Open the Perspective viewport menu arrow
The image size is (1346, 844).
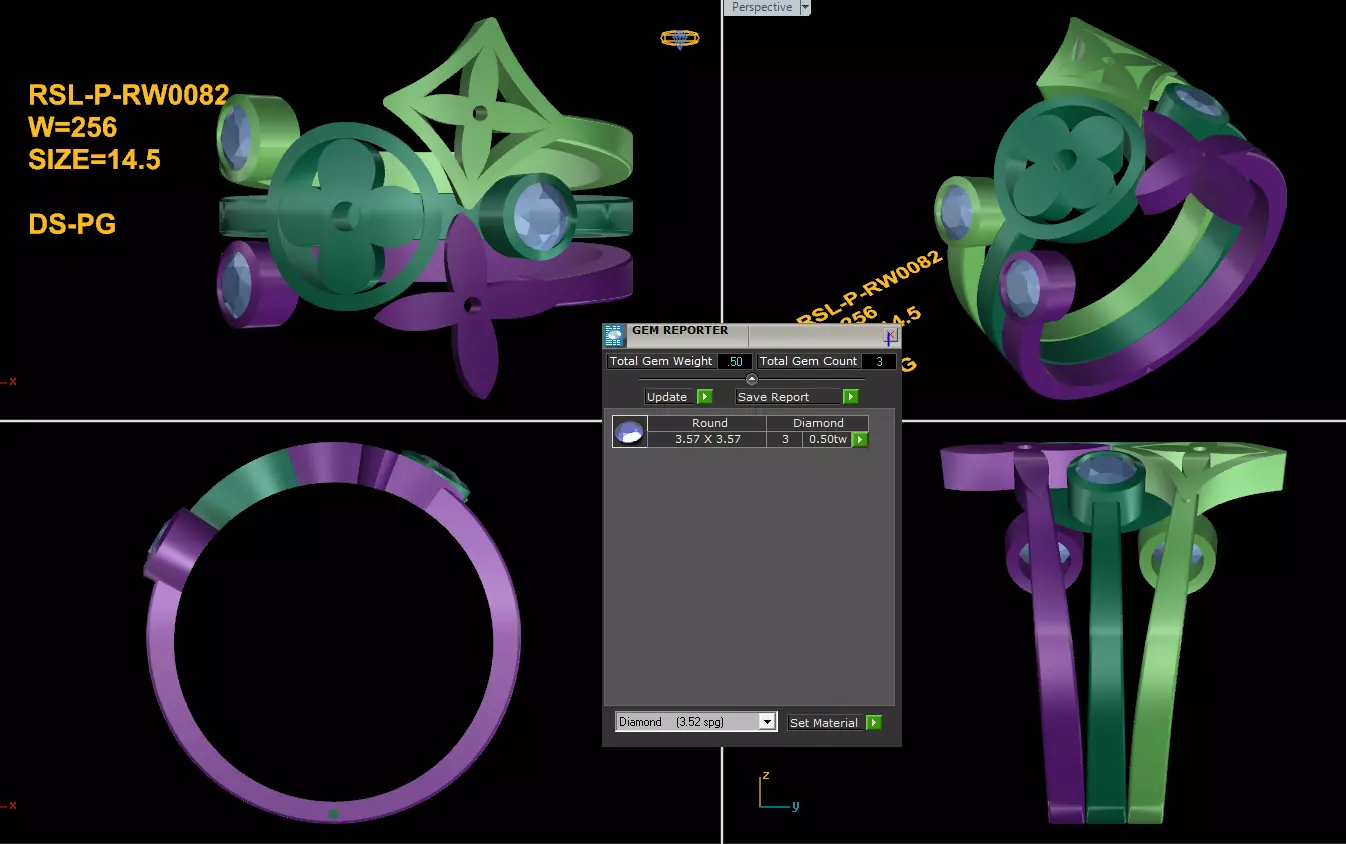(806, 7)
